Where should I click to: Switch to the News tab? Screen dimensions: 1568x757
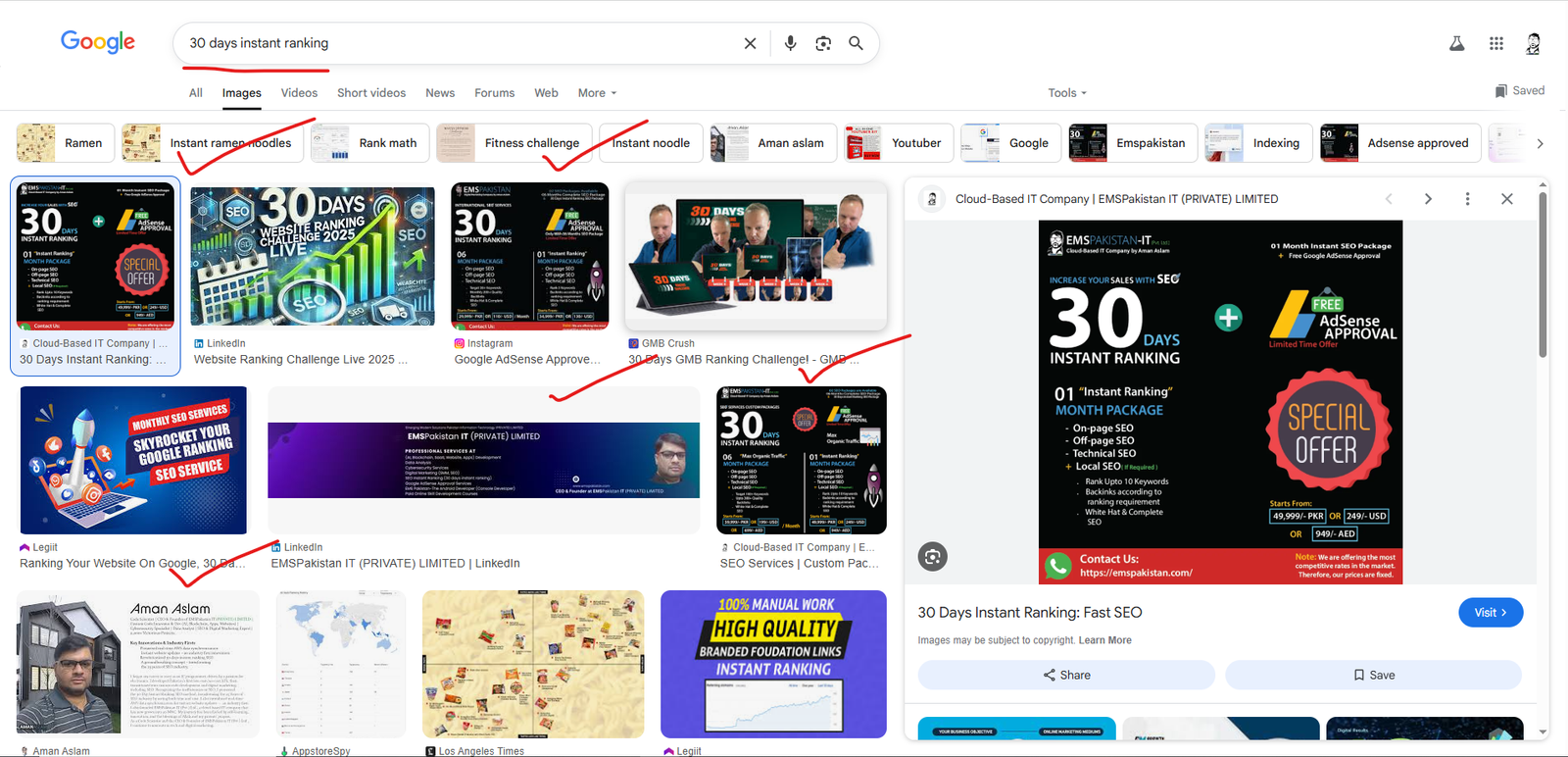[440, 93]
